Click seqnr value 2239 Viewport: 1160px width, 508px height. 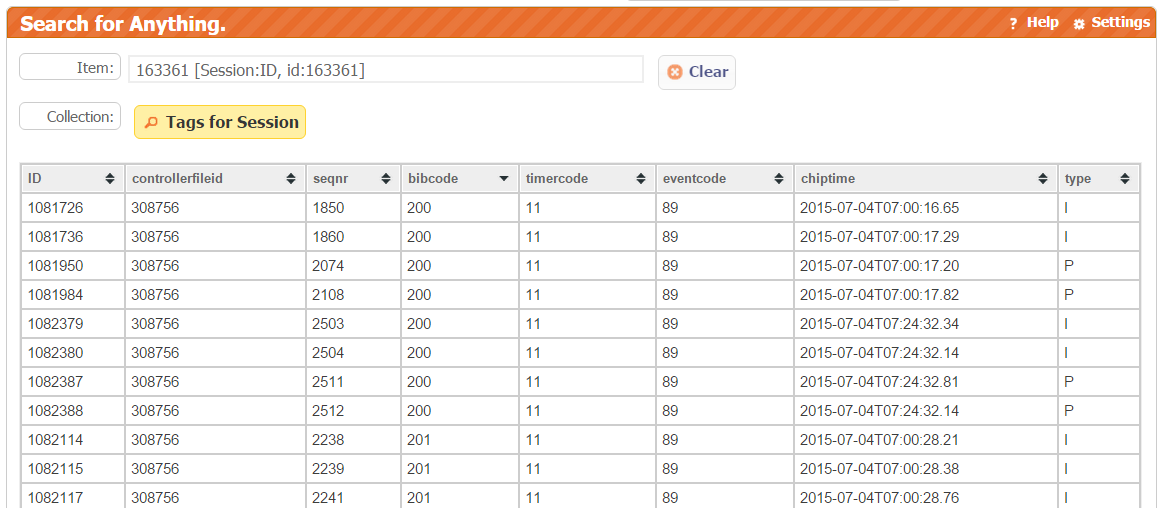(328, 469)
